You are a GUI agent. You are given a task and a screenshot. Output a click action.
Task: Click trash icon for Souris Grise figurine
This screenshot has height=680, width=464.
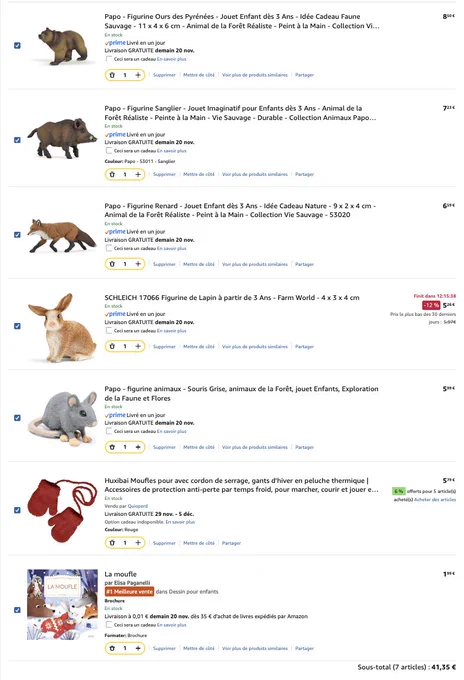112,447
